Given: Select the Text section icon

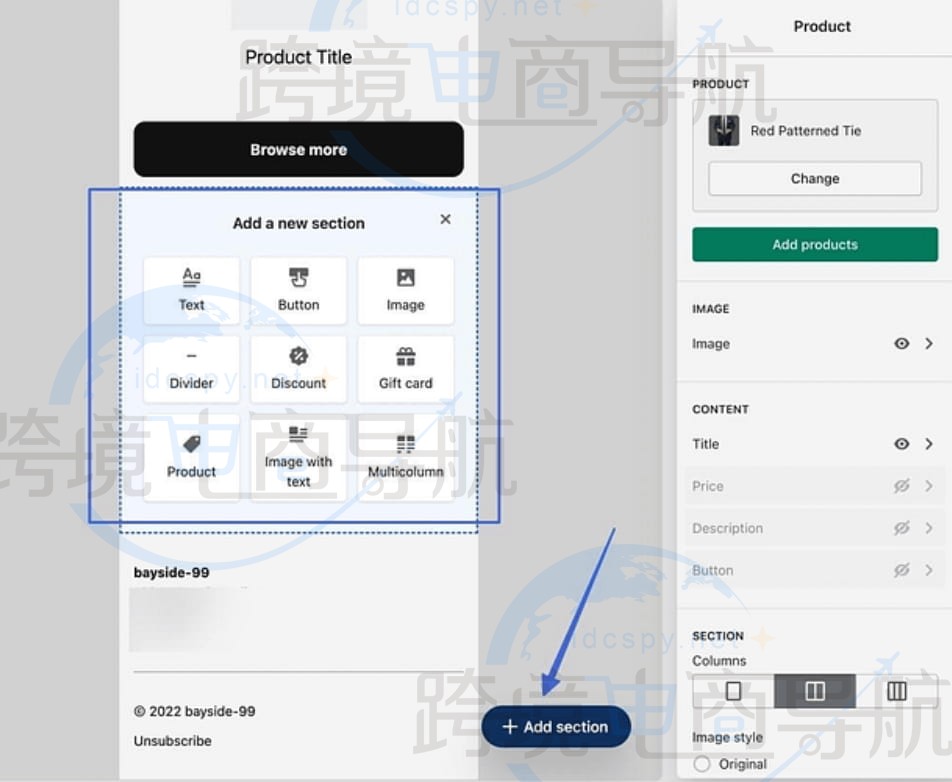Looking at the screenshot, I should tap(191, 290).
